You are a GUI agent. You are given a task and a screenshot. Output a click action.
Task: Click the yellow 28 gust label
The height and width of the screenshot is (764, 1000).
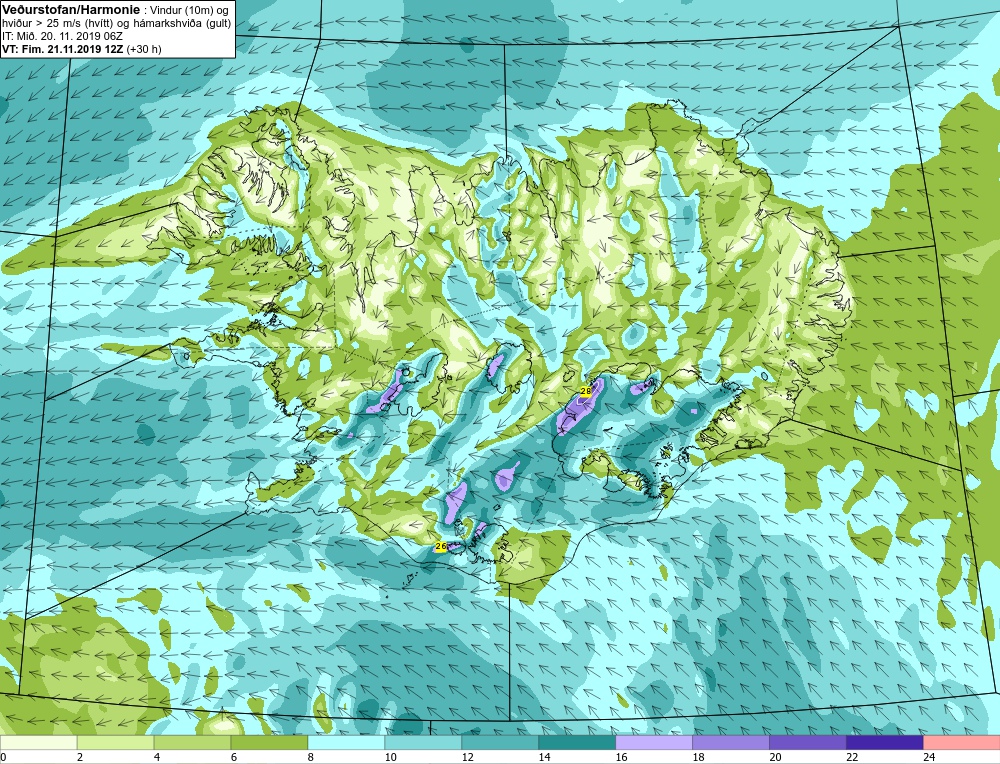(585, 390)
